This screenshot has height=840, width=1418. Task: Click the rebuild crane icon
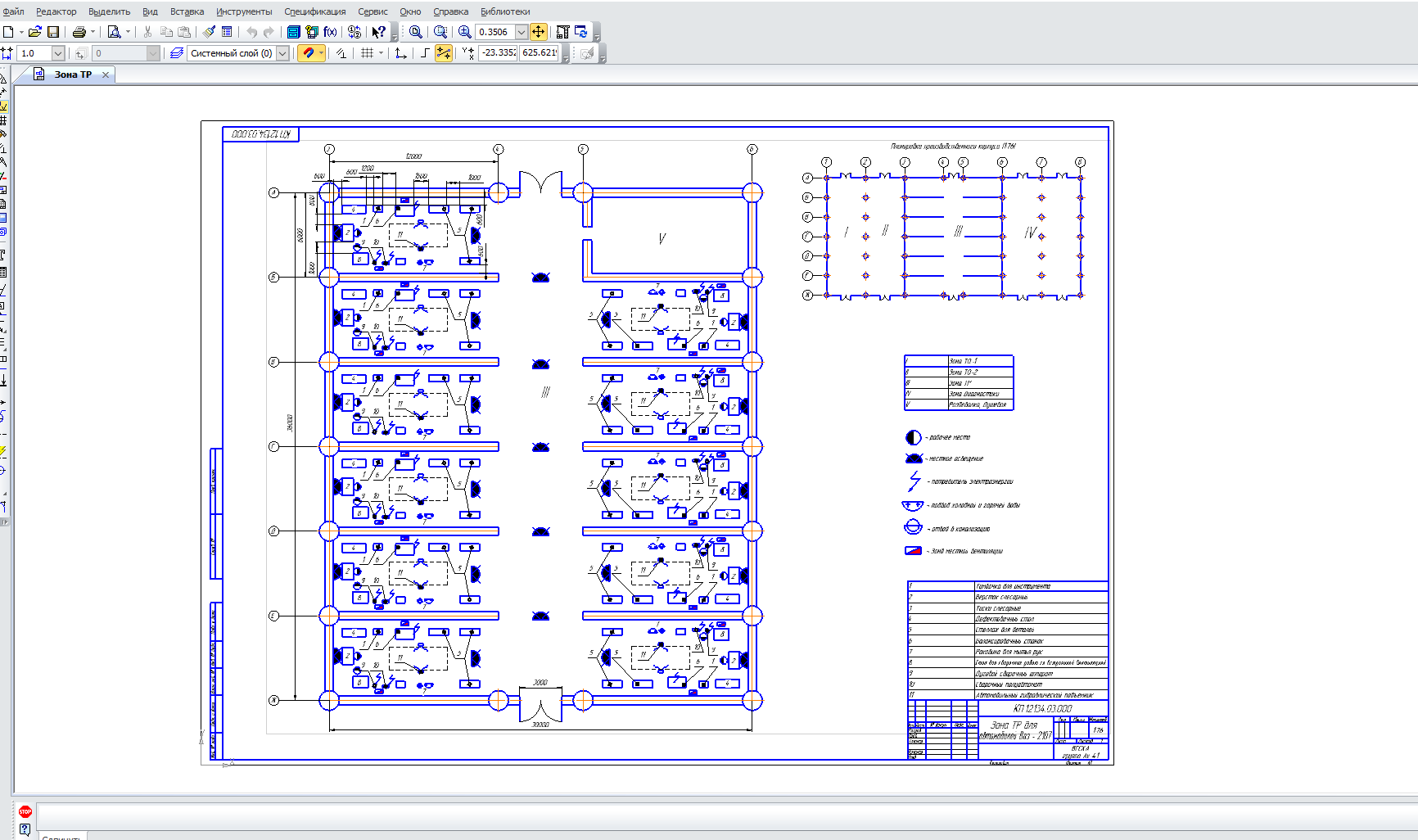(x=562, y=32)
